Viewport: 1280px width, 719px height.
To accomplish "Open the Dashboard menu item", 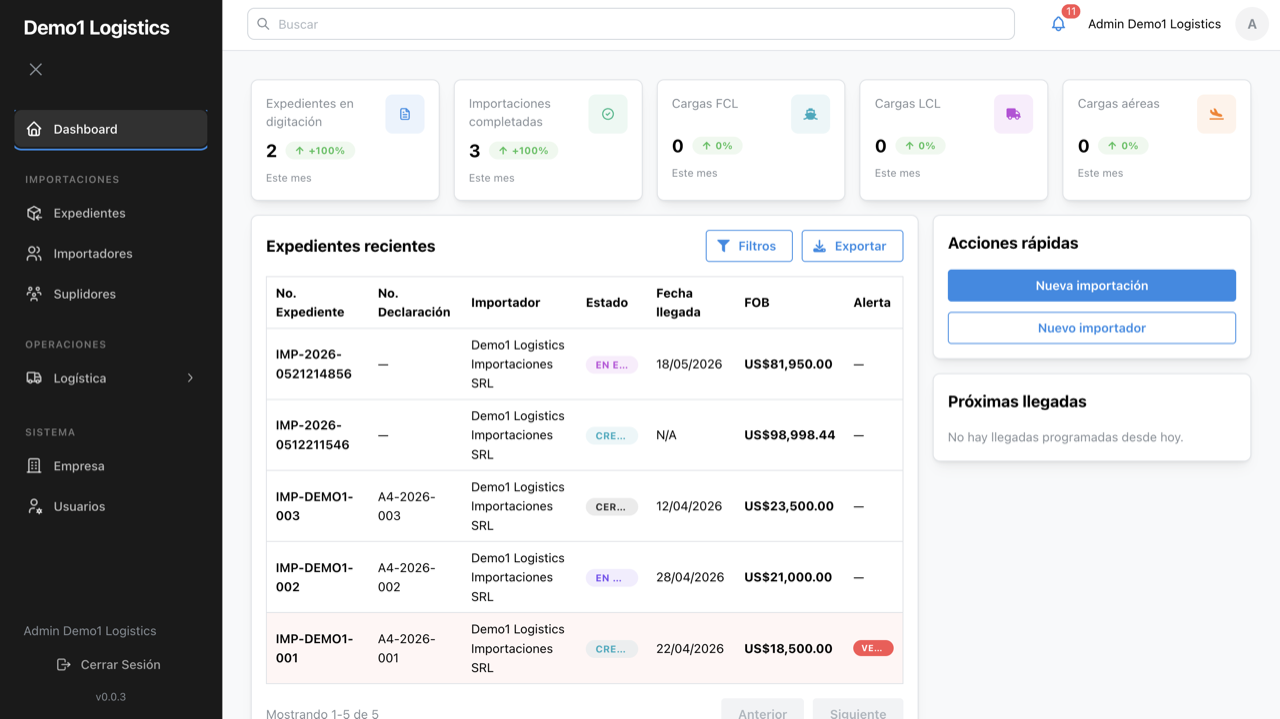I will pos(111,129).
